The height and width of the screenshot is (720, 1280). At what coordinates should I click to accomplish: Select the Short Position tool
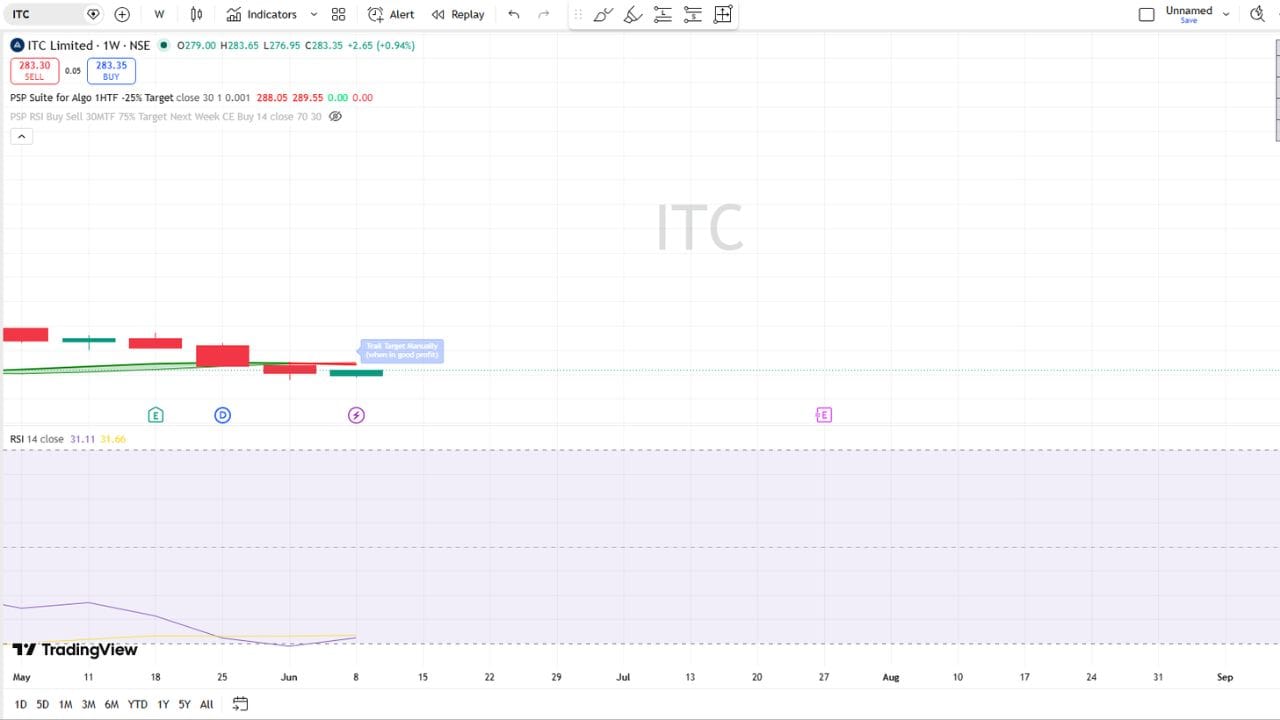[692, 14]
